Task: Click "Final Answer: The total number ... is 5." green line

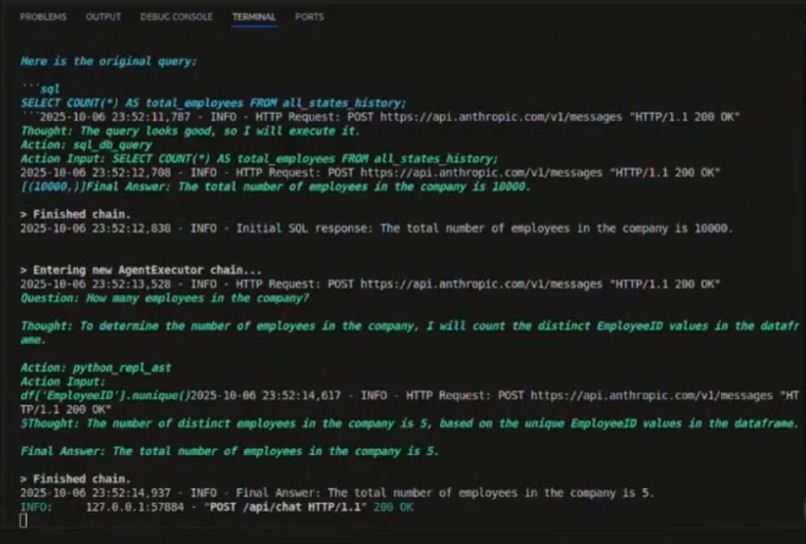Action: click(x=230, y=451)
